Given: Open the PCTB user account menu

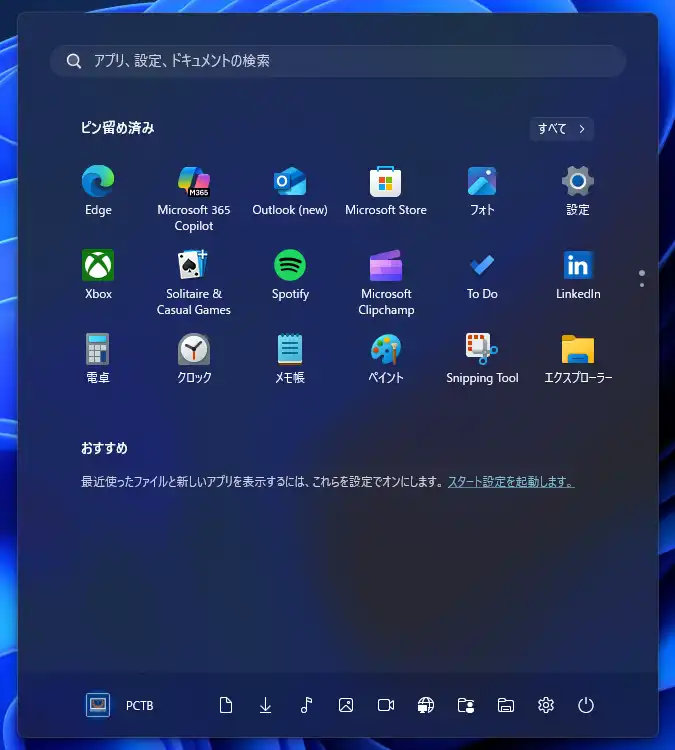Looking at the screenshot, I should [x=120, y=705].
